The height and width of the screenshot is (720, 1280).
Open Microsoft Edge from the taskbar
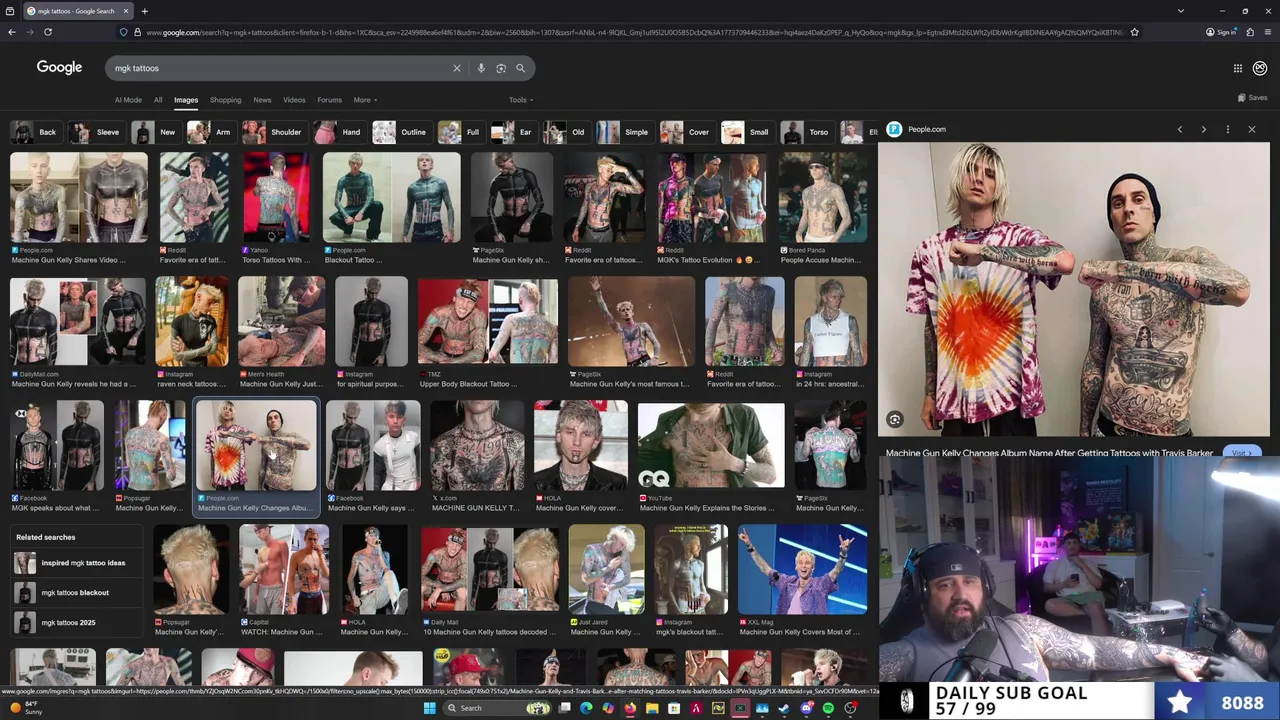tap(586, 708)
